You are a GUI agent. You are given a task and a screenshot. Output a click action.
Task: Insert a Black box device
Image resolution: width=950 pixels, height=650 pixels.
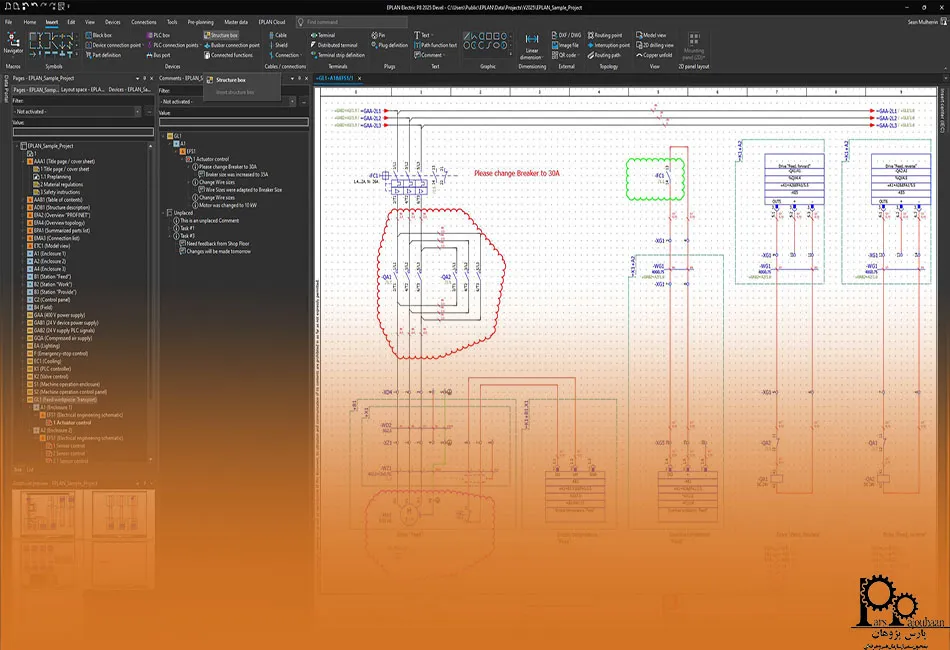[101, 35]
